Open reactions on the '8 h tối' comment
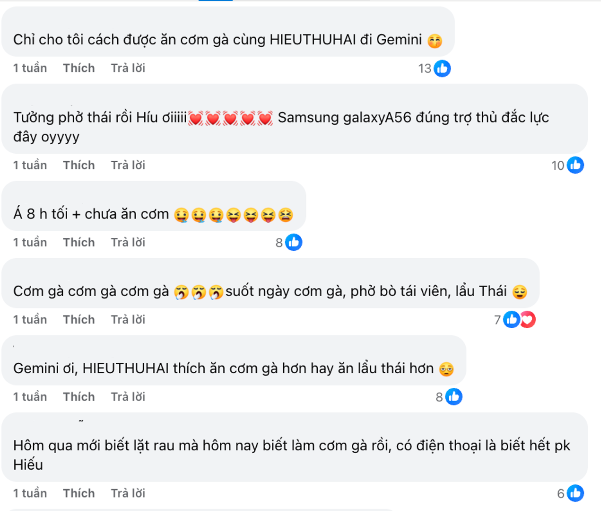This screenshot has width=602, height=511. [x=293, y=242]
